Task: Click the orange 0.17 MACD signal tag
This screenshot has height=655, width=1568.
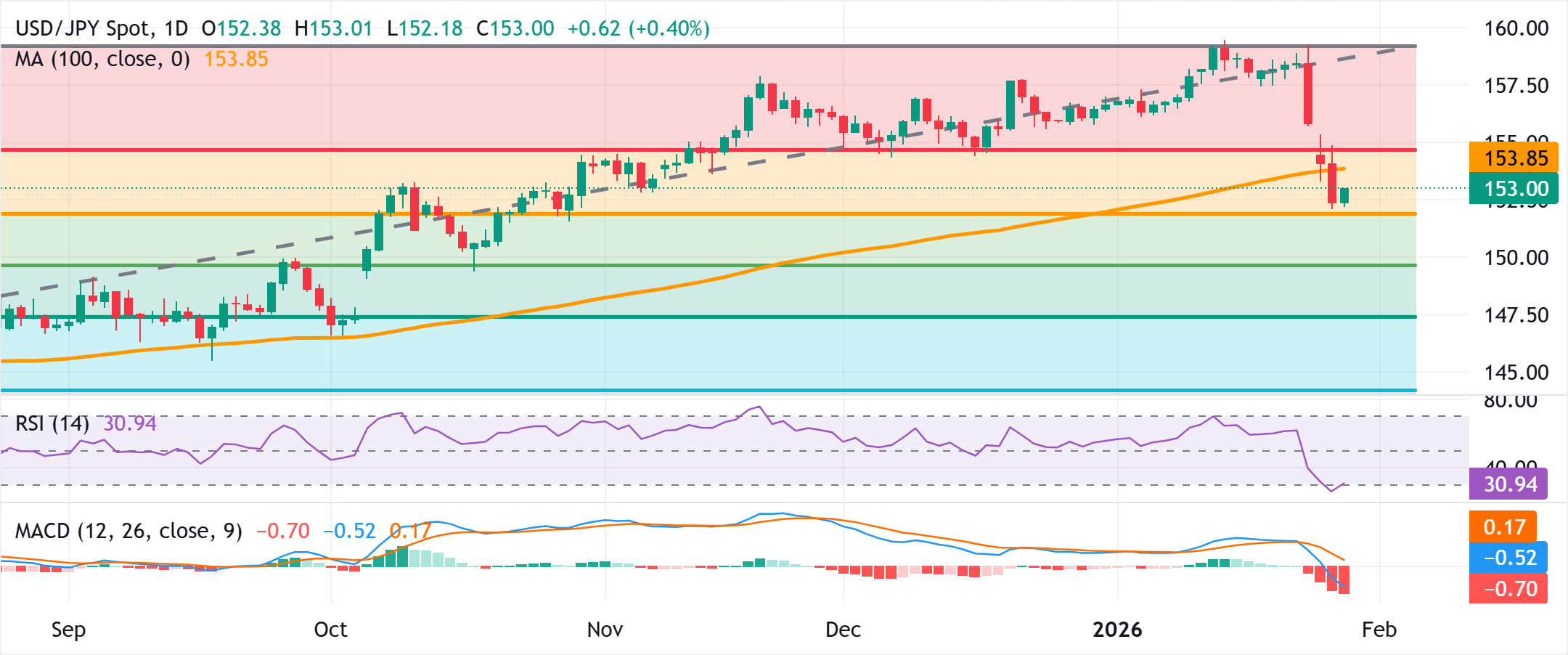Action: [1503, 527]
